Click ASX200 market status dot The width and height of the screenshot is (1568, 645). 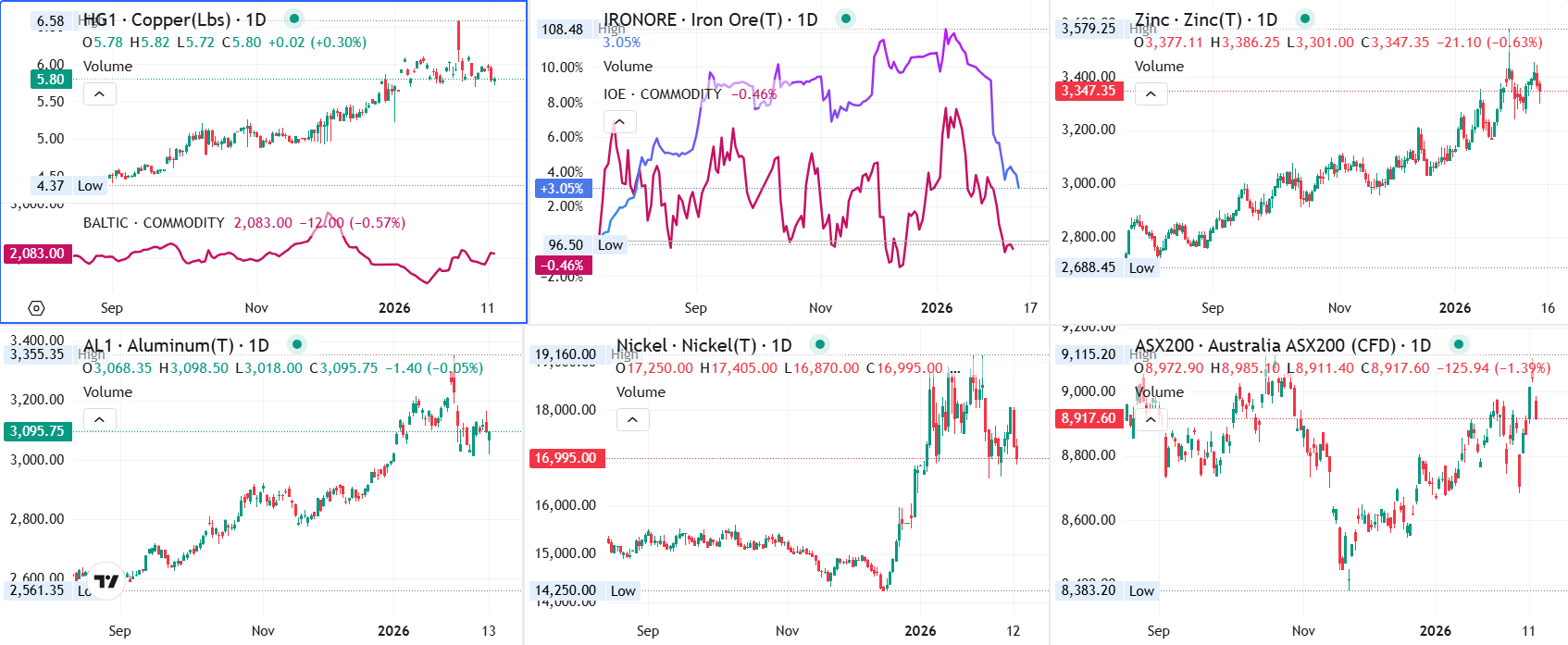pos(1459,344)
